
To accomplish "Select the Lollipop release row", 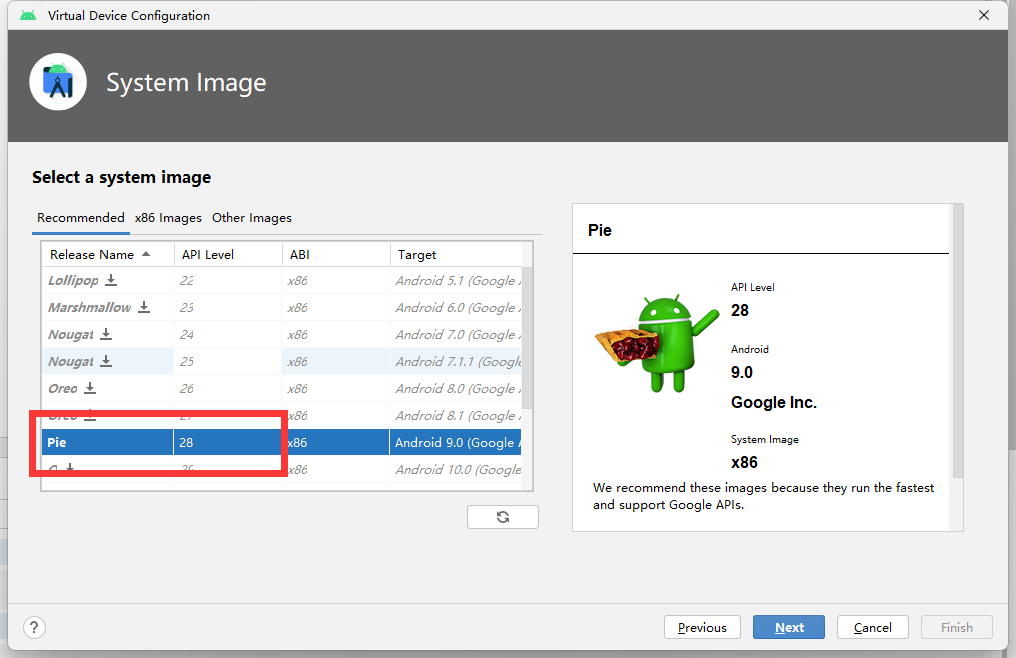I will (282, 280).
